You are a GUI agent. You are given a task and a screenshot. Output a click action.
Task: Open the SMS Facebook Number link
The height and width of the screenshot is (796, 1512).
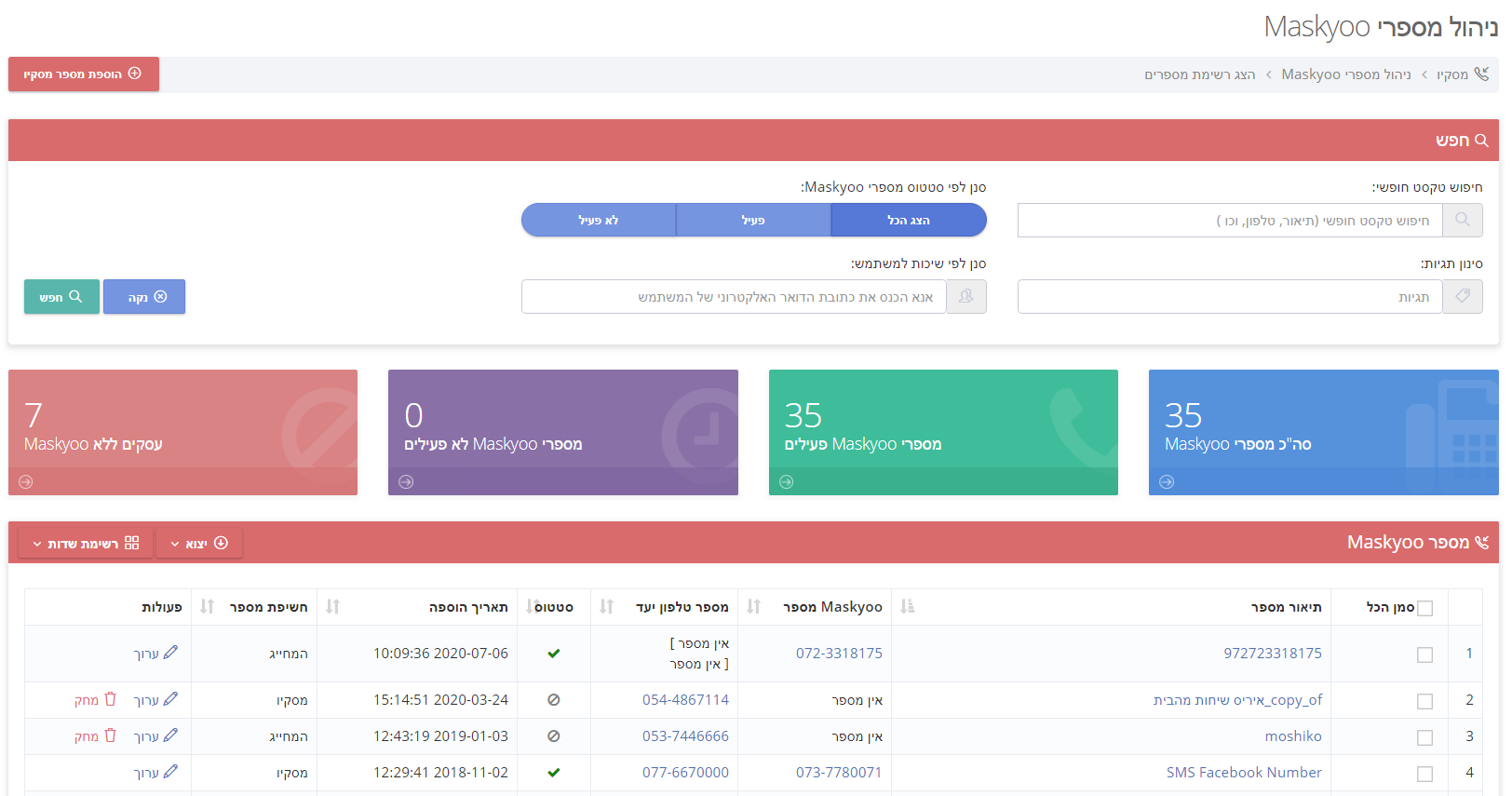point(1244,773)
